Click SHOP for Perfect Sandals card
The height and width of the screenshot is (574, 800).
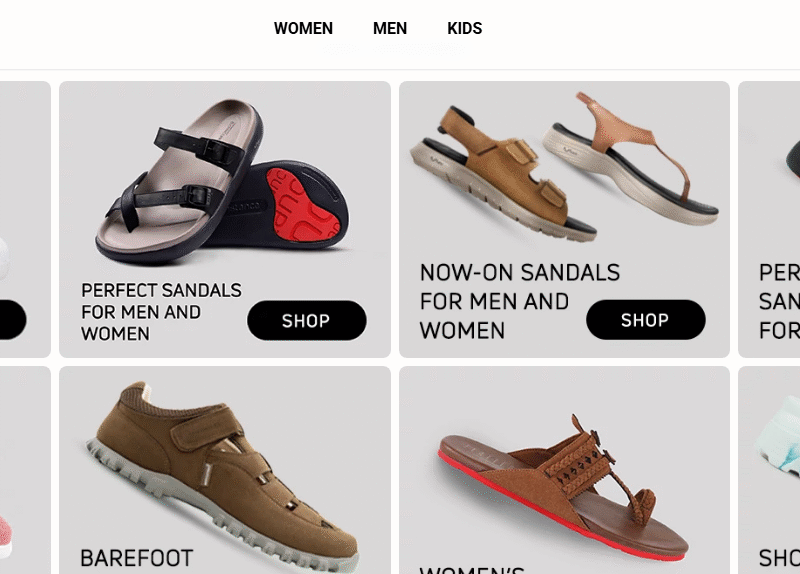tap(307, 320)
